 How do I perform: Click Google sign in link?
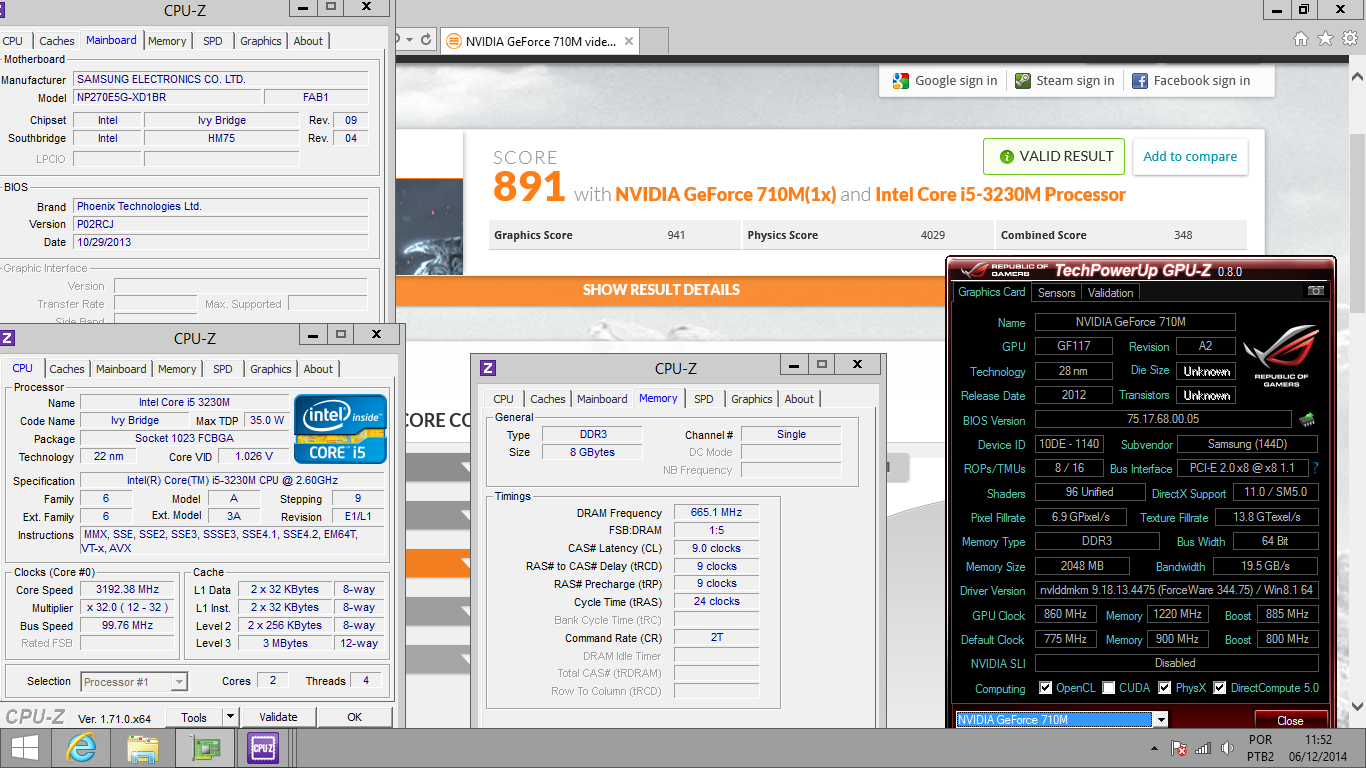[945, 81]
